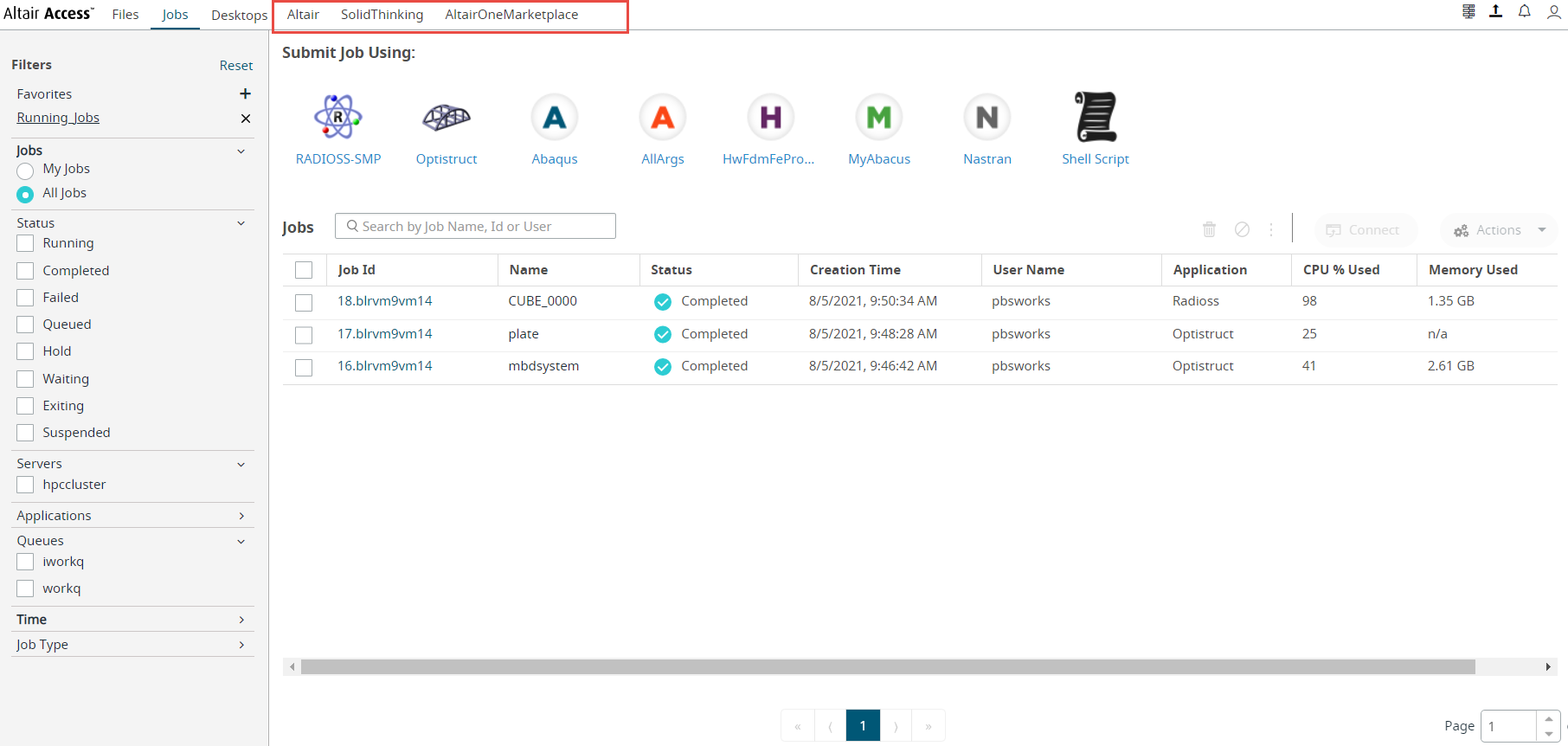Collapse the Jobs filter section
The image size is (1568, 746).
click(x=241, y=151)
